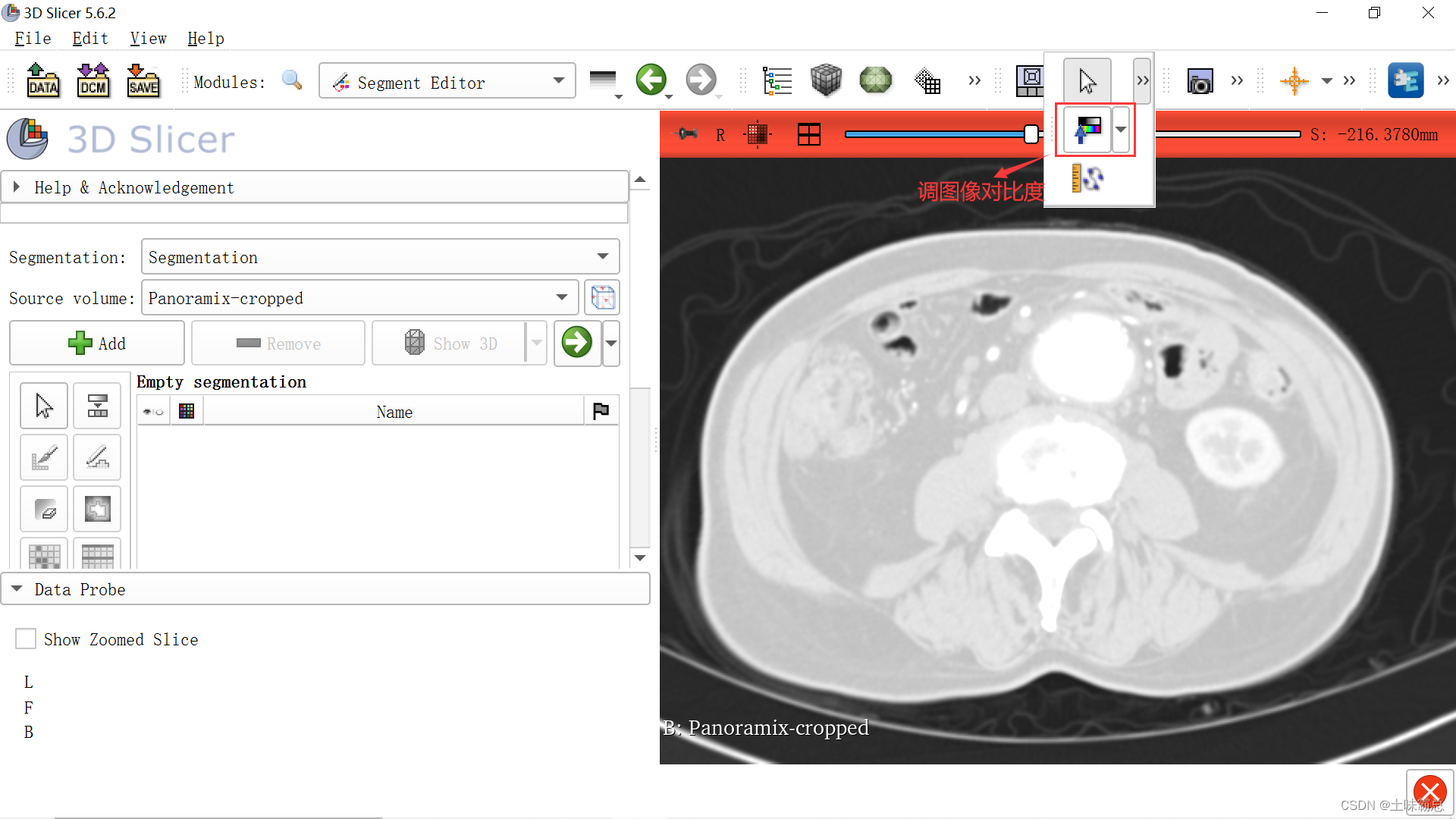Open the Edit menu
The height and width of the screenshot is (819, 1456).
pyautogui.click(x=89, y=38)
